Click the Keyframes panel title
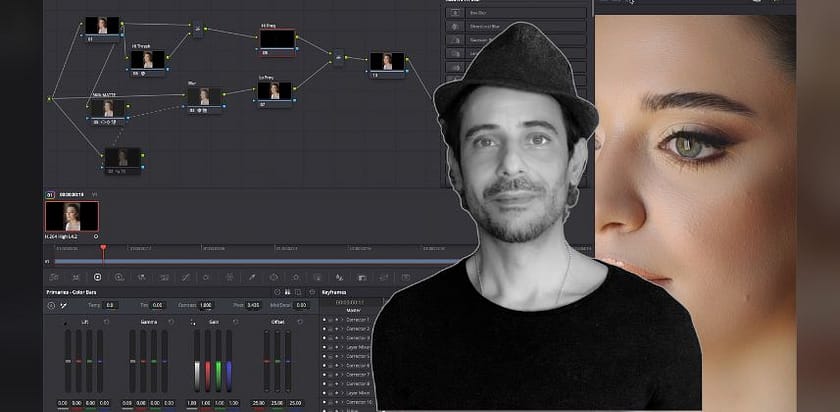 pos(334,292)
